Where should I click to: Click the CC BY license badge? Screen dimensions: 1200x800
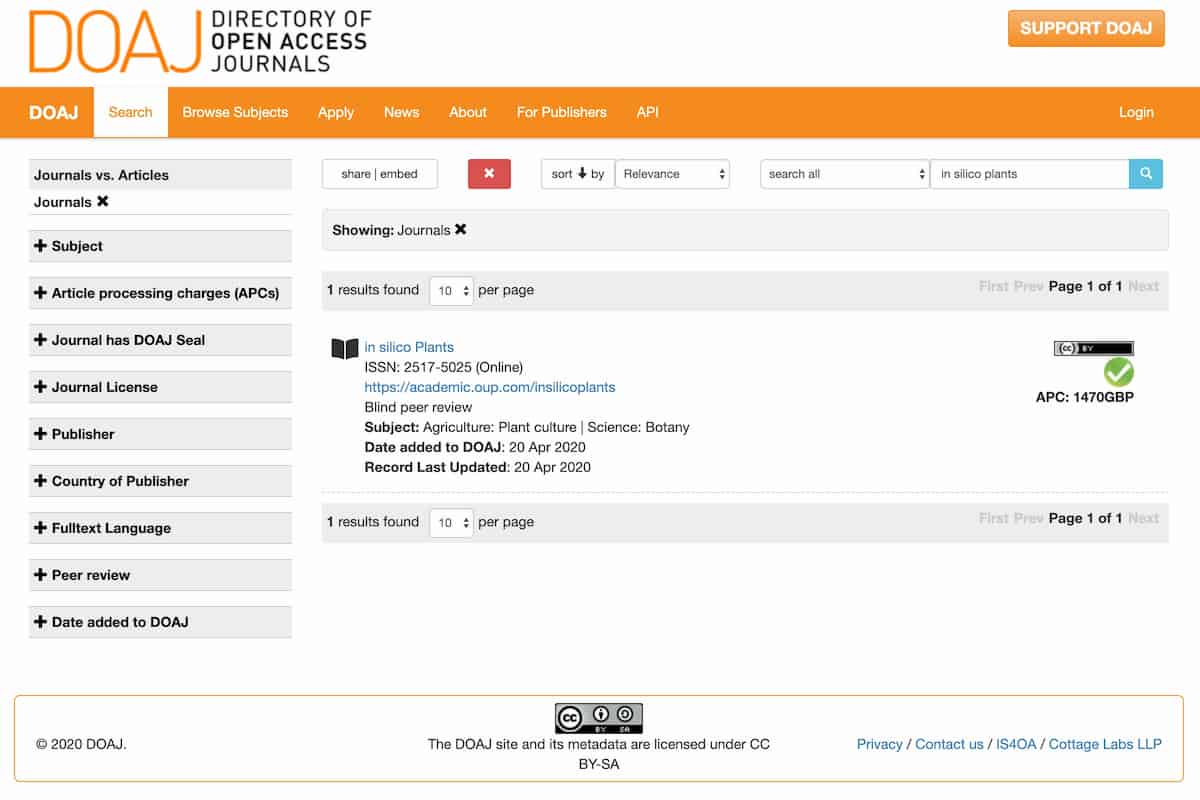click(1093, 349)
